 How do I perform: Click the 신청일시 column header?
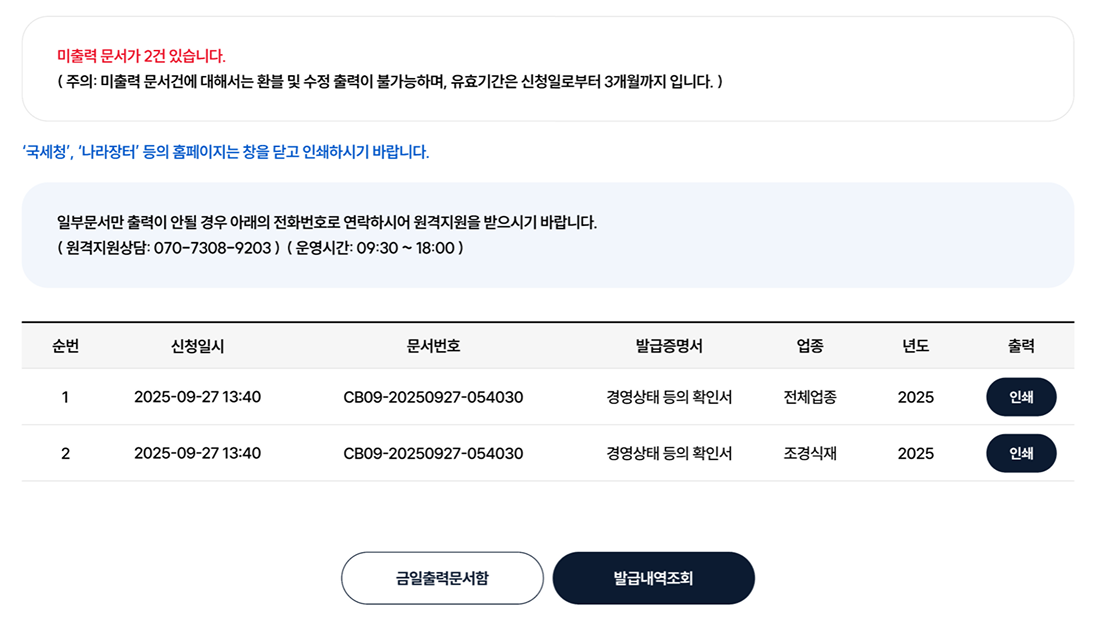pyautogui.click(x=197, y=346)
